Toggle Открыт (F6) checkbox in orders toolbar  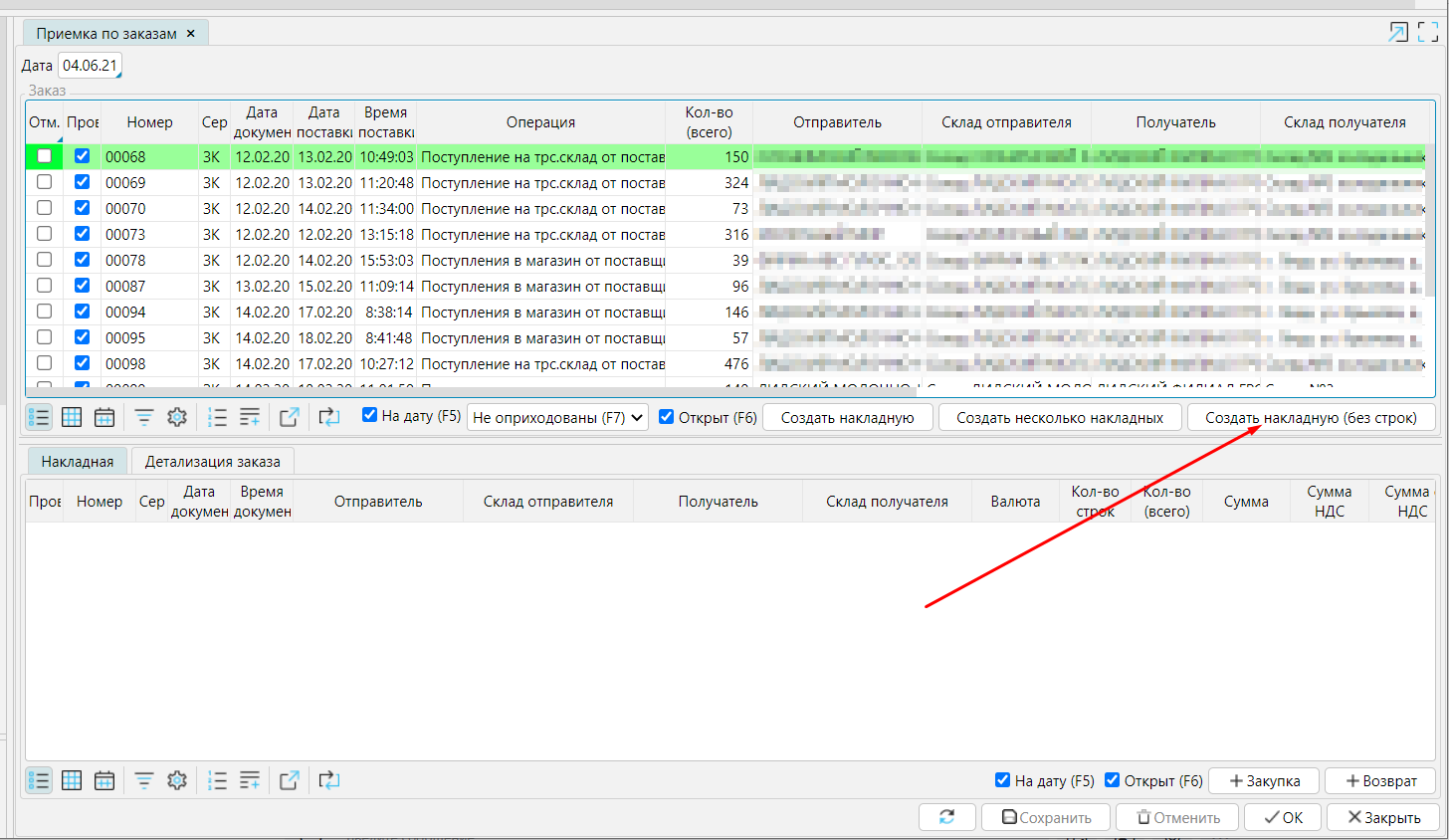[667, 417]
